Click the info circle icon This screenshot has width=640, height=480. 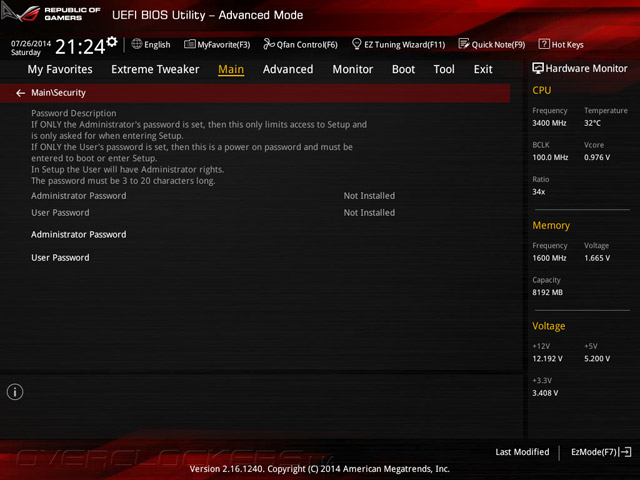click(x=15, y=392)
